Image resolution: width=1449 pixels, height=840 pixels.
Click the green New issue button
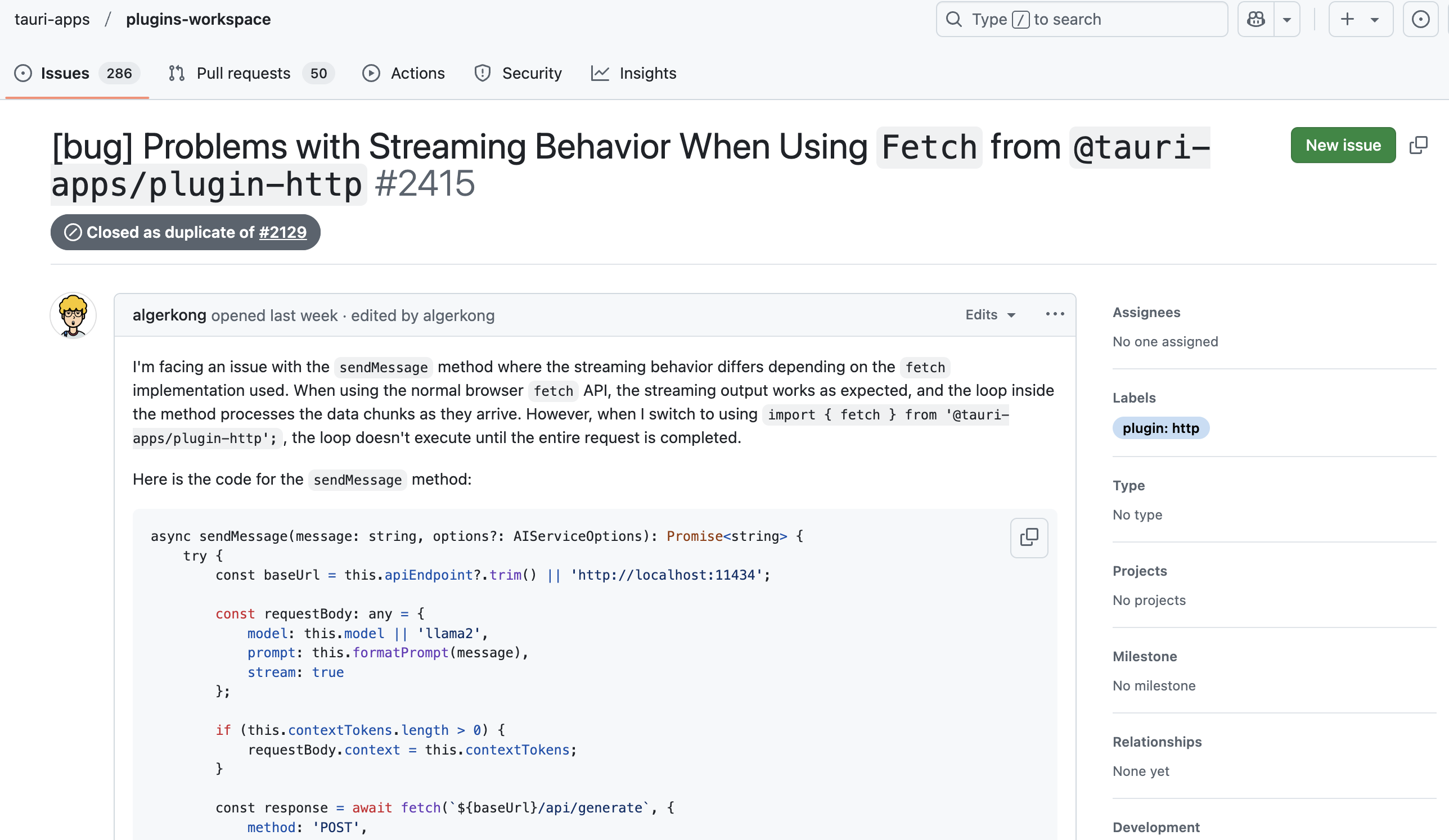[x=1343, y=146]
